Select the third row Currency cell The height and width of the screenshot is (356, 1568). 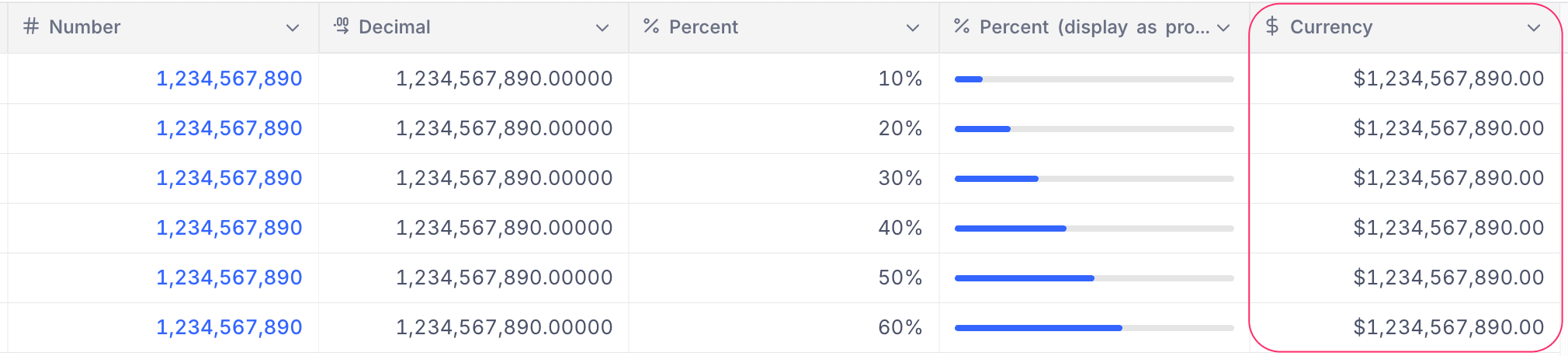(x=1448, y=179)
